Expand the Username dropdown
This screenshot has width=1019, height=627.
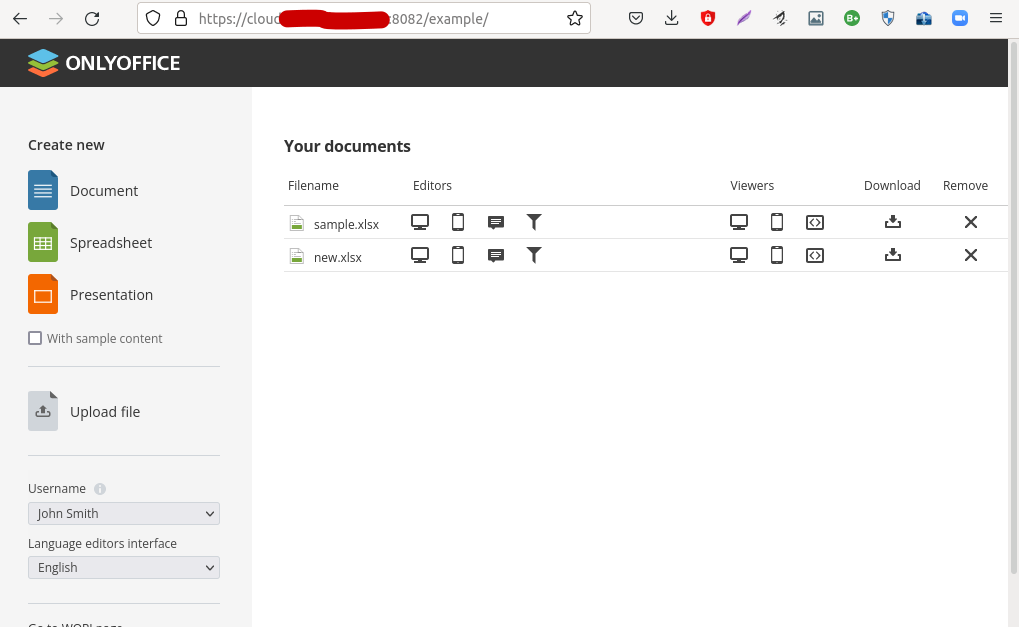point(124,513)
